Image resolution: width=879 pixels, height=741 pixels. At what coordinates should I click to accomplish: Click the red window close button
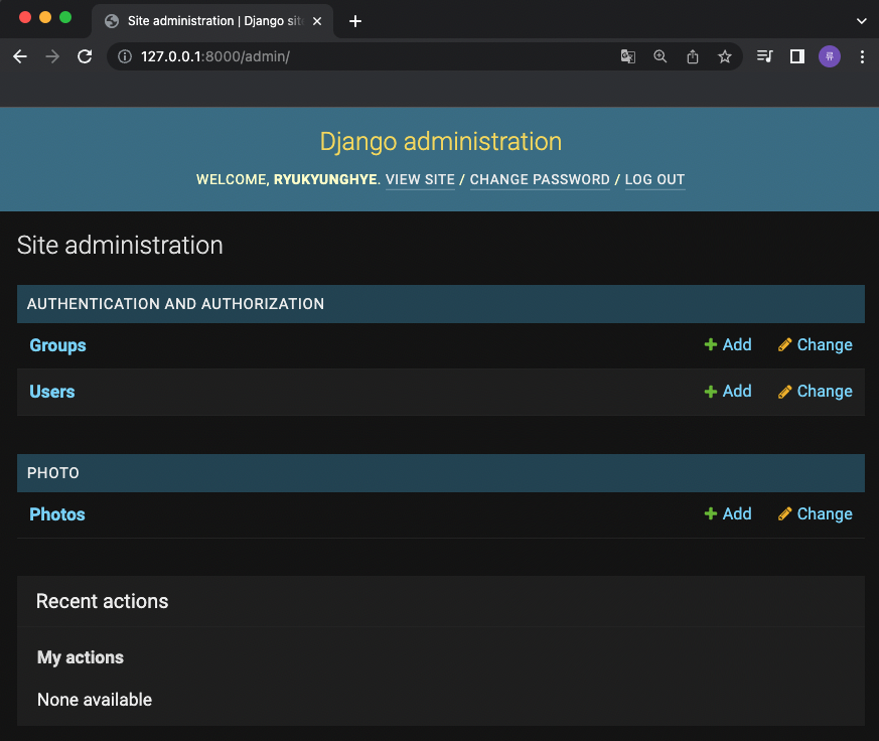25,17
